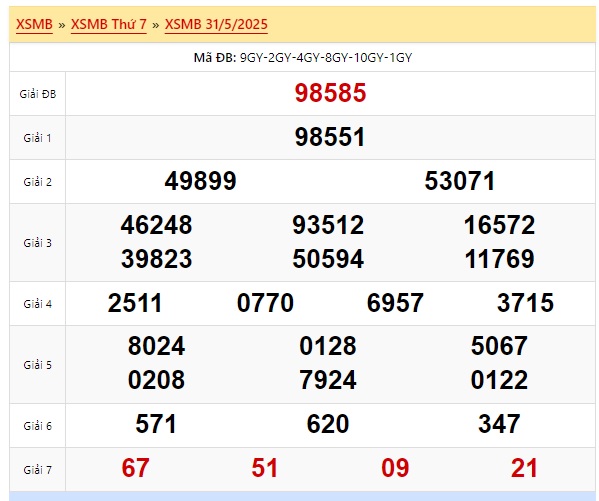The height and width of the screenshot is (501, 599).
Task: Click the Giải ĐB row label
Action: tap(38, 94)
